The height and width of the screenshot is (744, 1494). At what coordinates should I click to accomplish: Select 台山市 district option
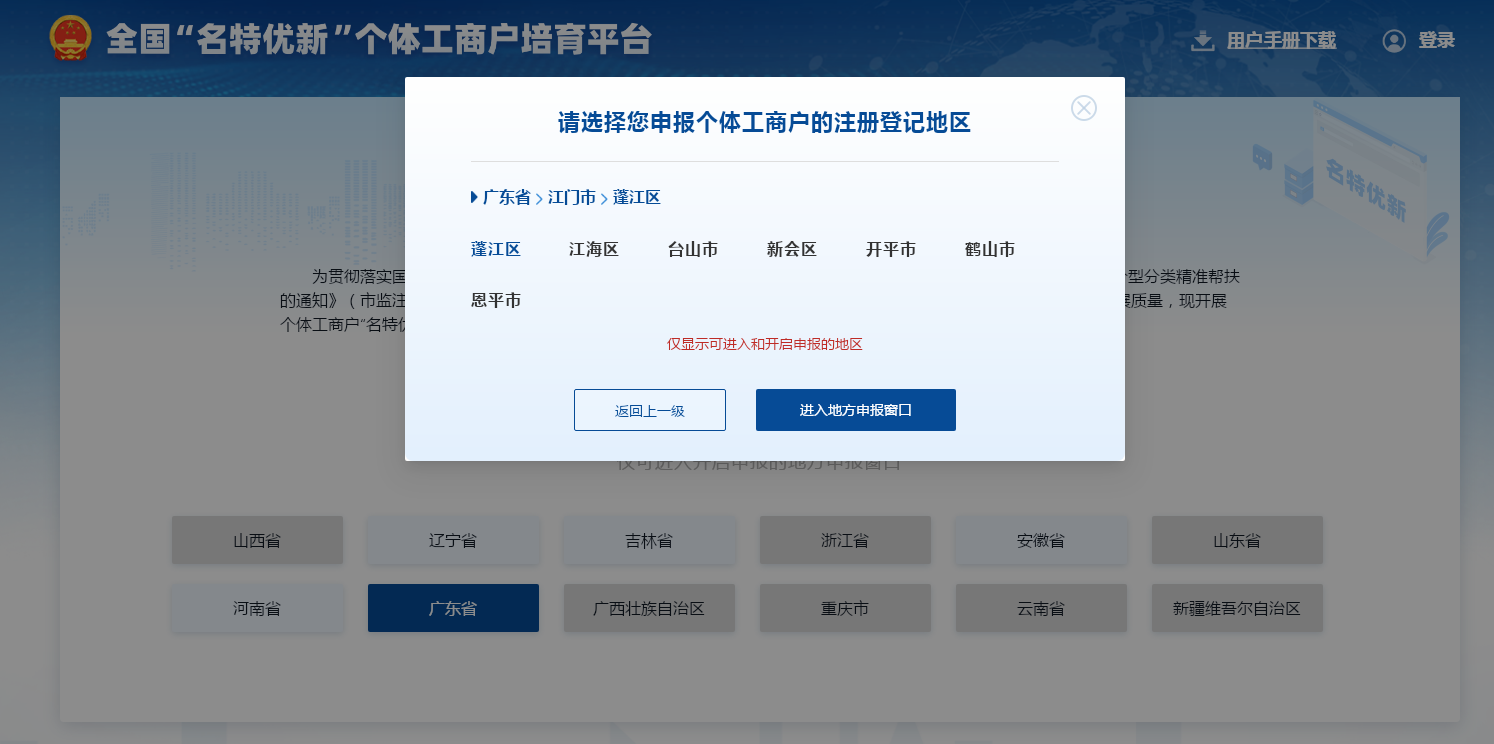tap(692, 249)
